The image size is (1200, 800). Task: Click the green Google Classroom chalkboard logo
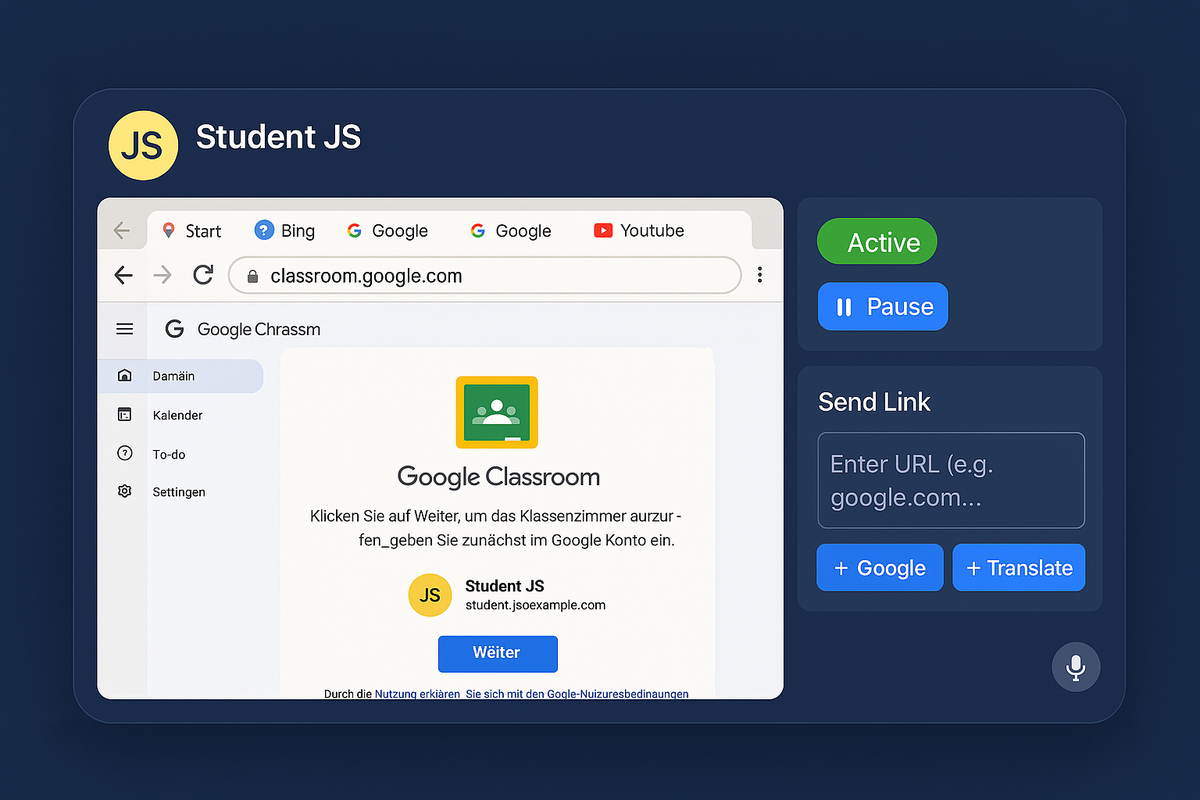click(497, 412)
